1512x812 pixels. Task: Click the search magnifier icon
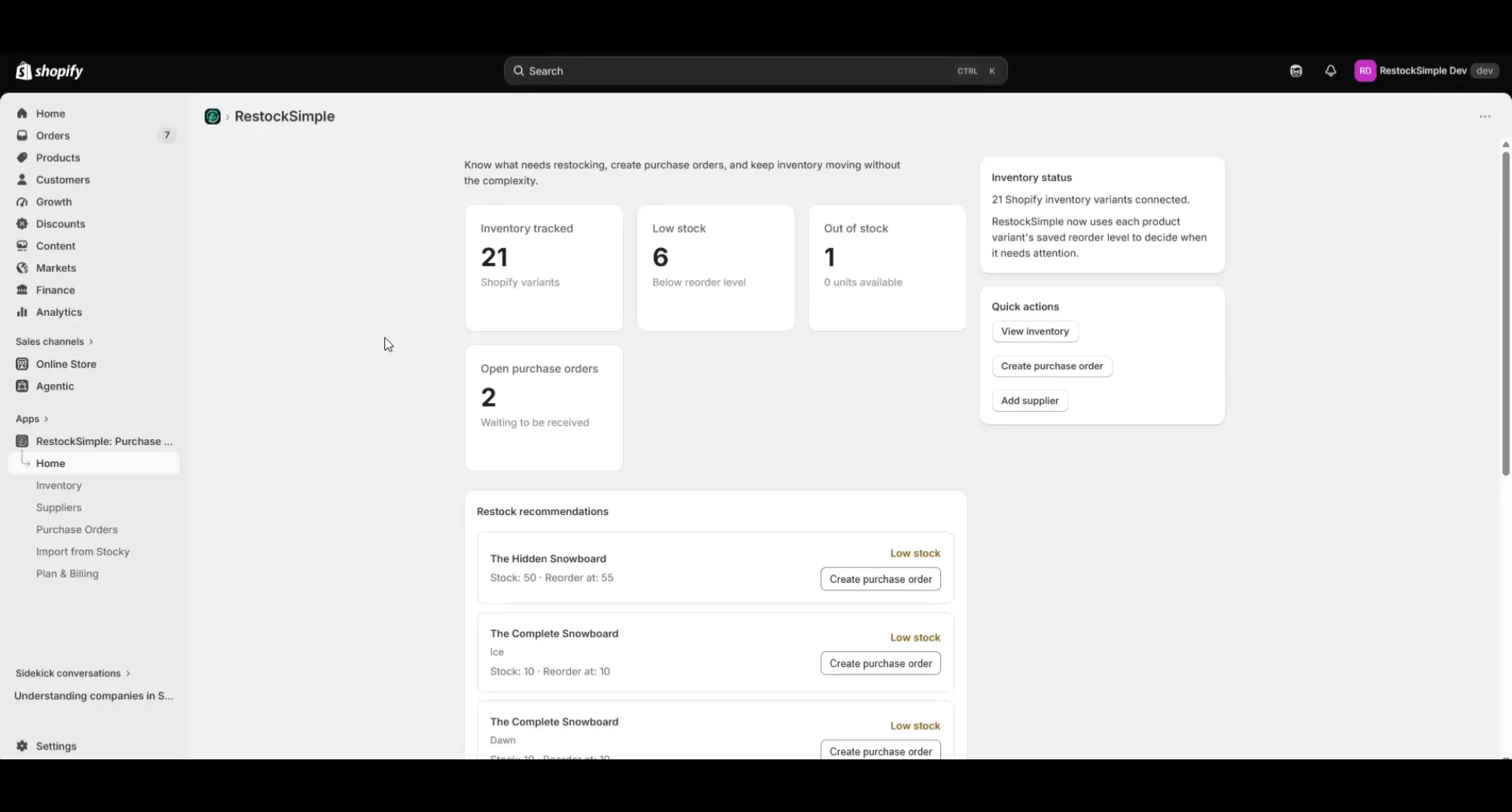tap(519, 71)
